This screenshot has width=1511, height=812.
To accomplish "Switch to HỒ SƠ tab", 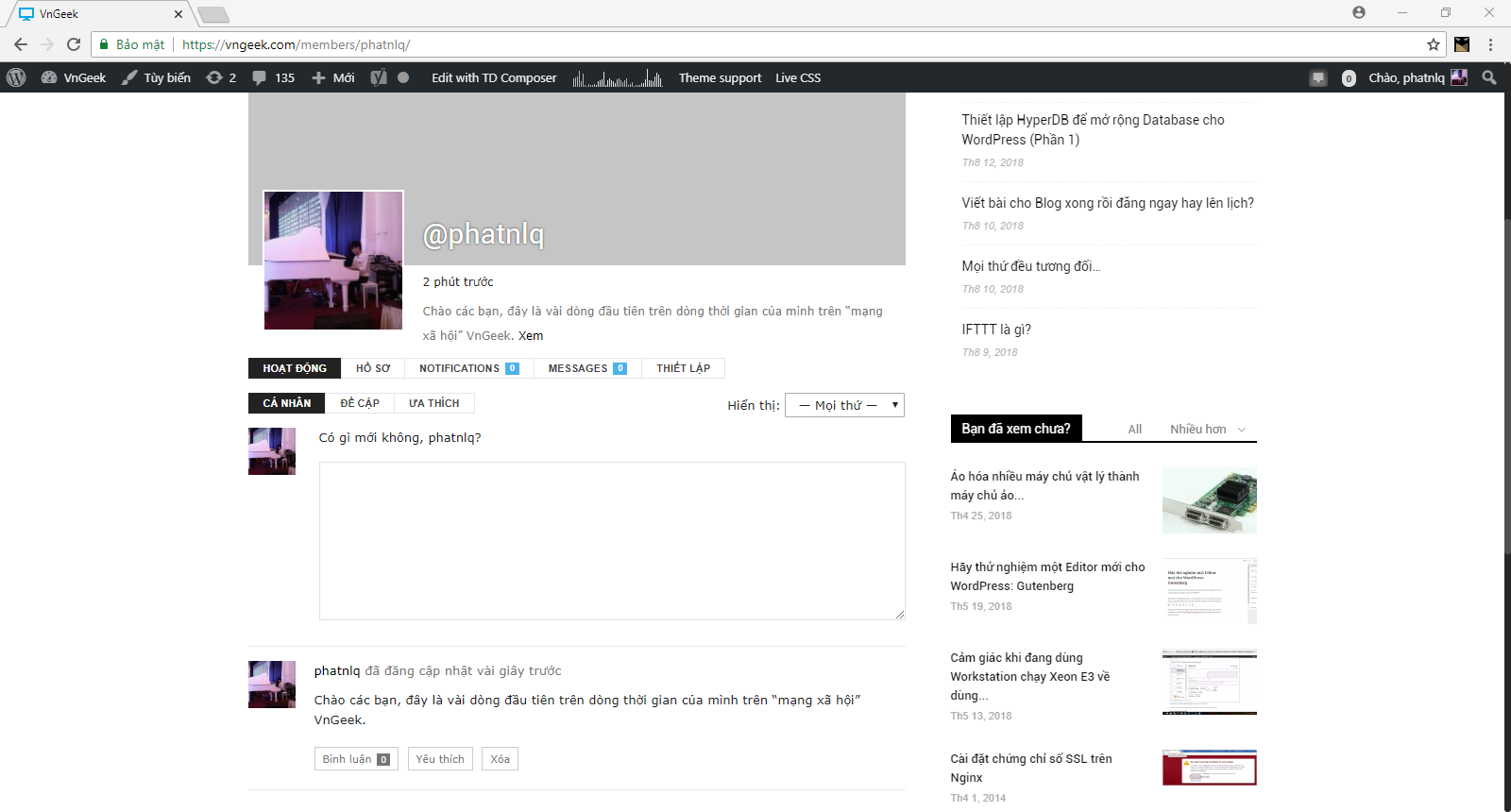I will click(373, 368).
